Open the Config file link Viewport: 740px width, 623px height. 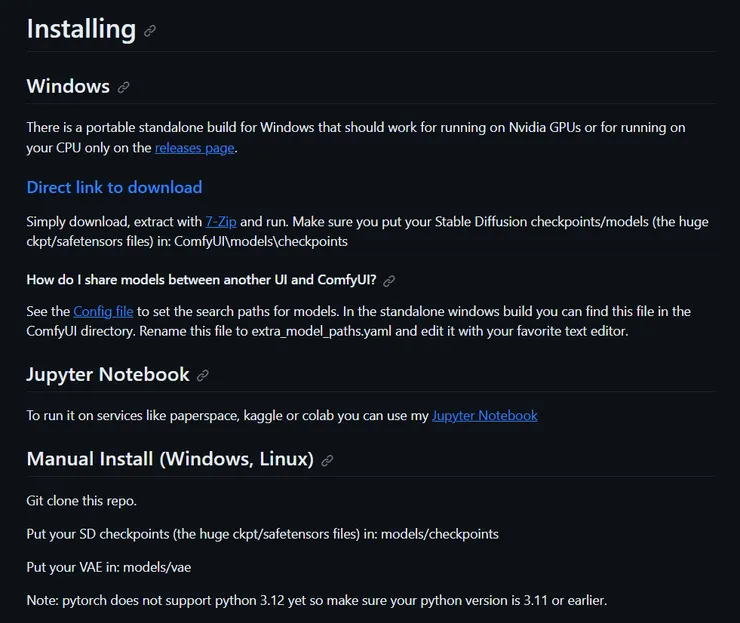point(103,311)
